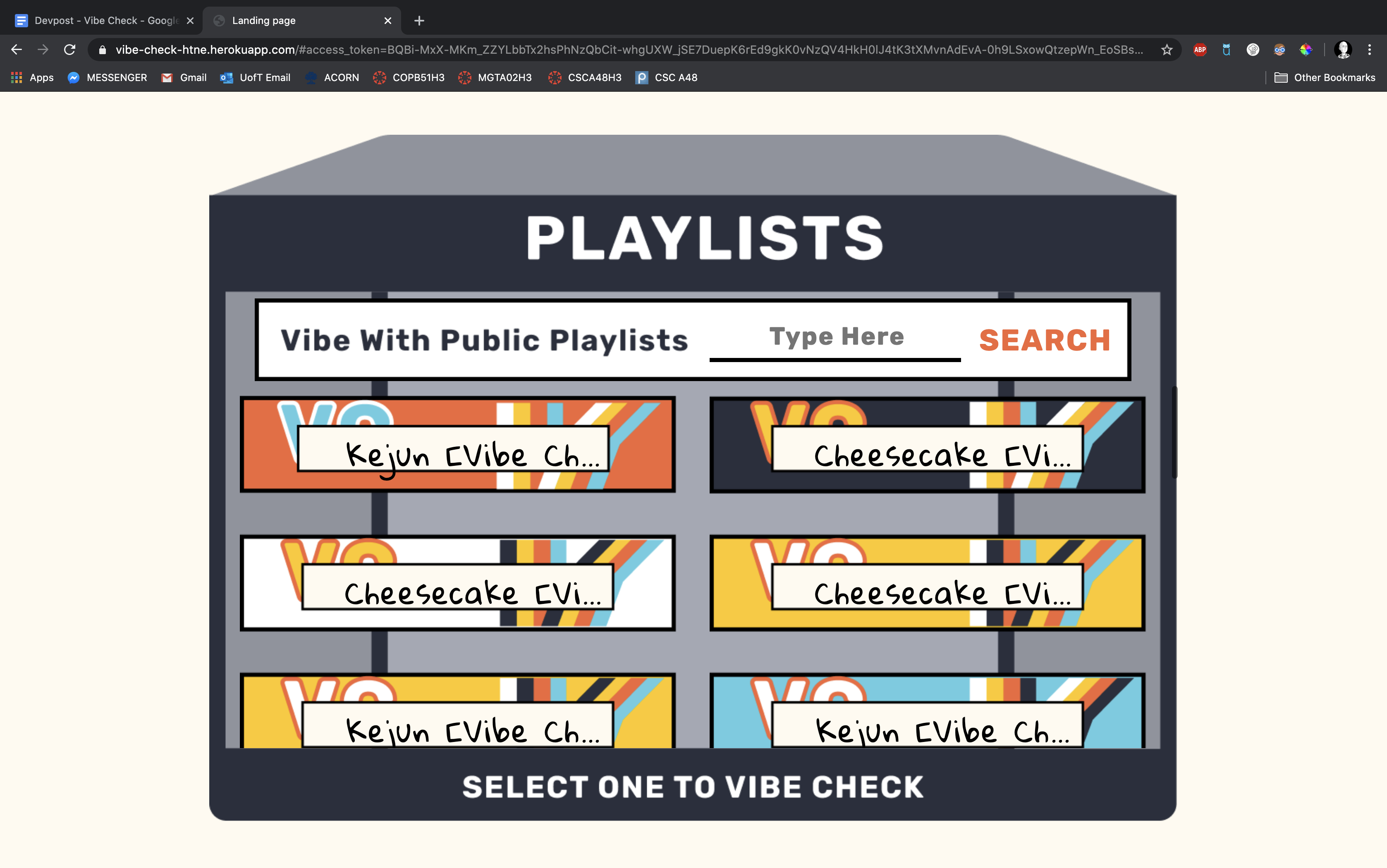
Task: Open a new tab with the plus icon
Action: pos(419,21)
